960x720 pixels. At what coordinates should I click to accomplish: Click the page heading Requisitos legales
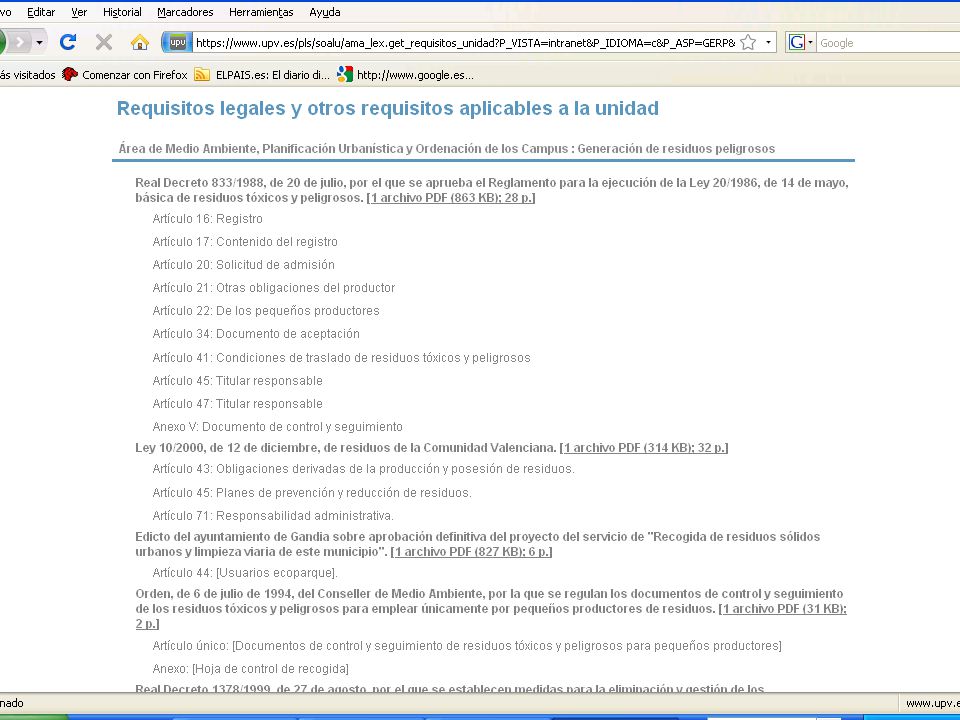(388, 108)
